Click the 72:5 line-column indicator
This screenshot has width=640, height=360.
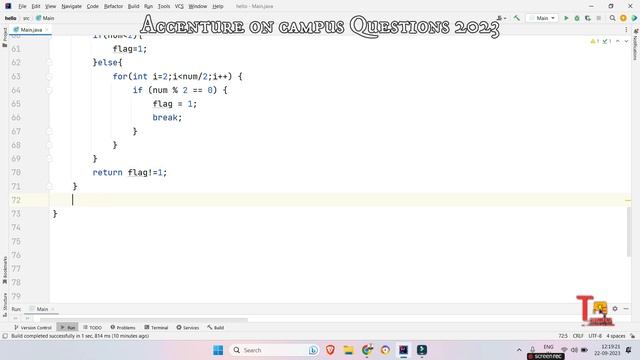(x=563, y=336)
